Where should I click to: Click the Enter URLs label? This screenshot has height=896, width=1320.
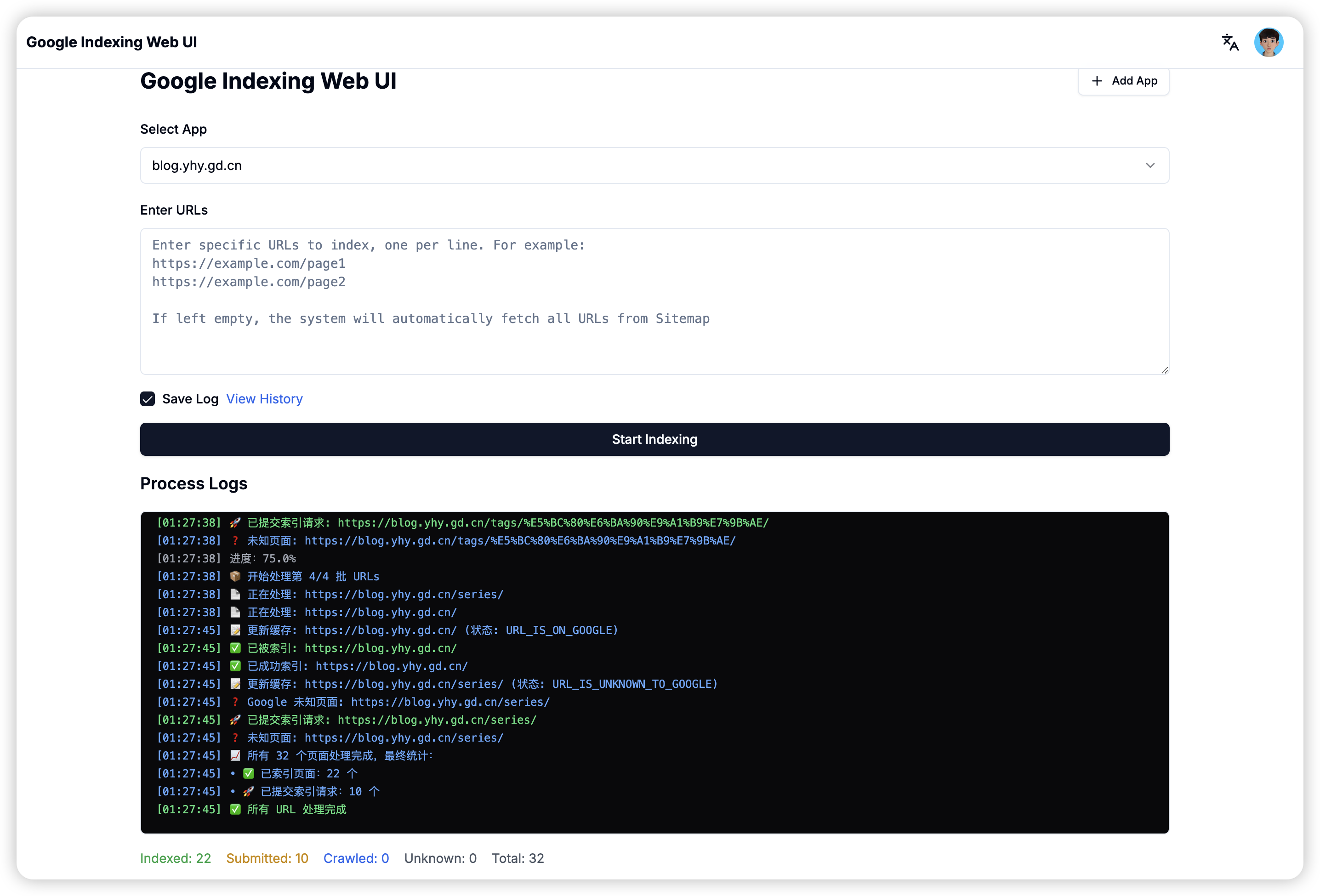pyautogui.click(x=174, y=210)
